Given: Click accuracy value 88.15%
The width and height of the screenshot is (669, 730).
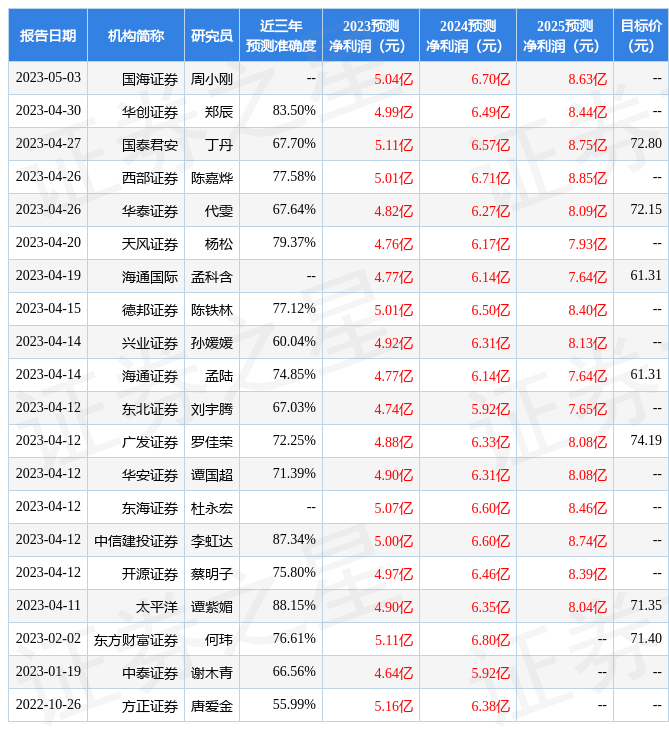Looking at the screenshot, I should [x=294, y=606].
